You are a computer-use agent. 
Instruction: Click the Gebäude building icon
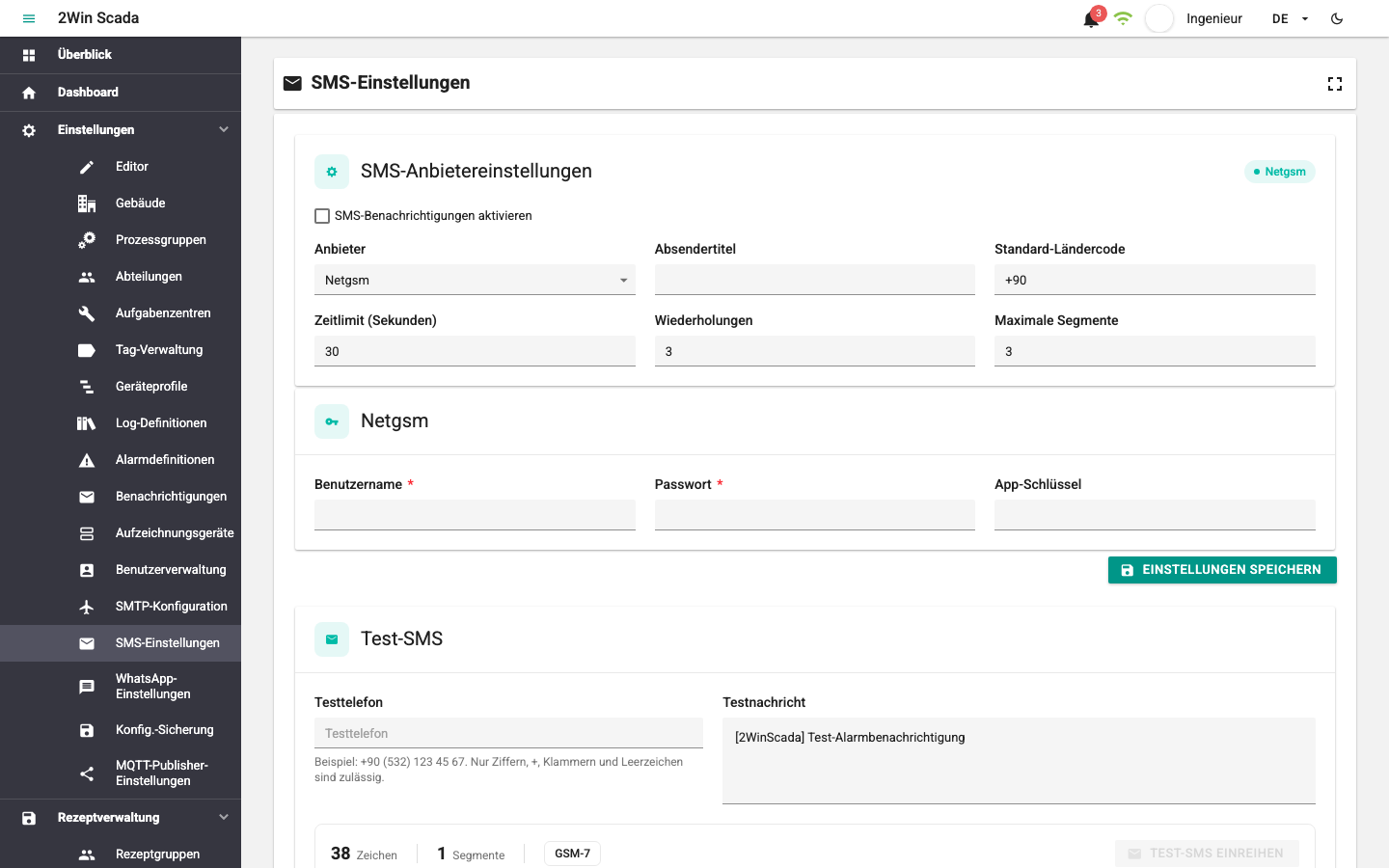click(x=87, y=203)
